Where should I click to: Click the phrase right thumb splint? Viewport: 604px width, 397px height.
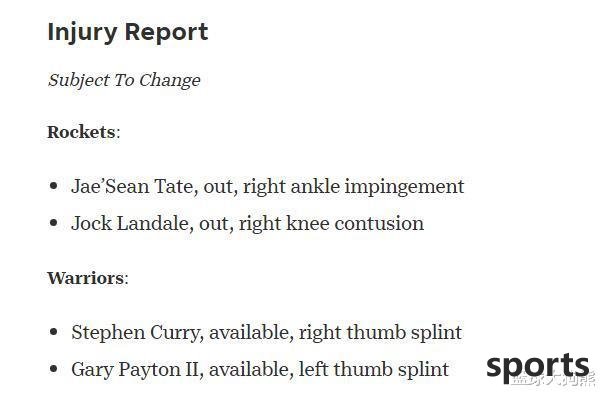point(380,333)
